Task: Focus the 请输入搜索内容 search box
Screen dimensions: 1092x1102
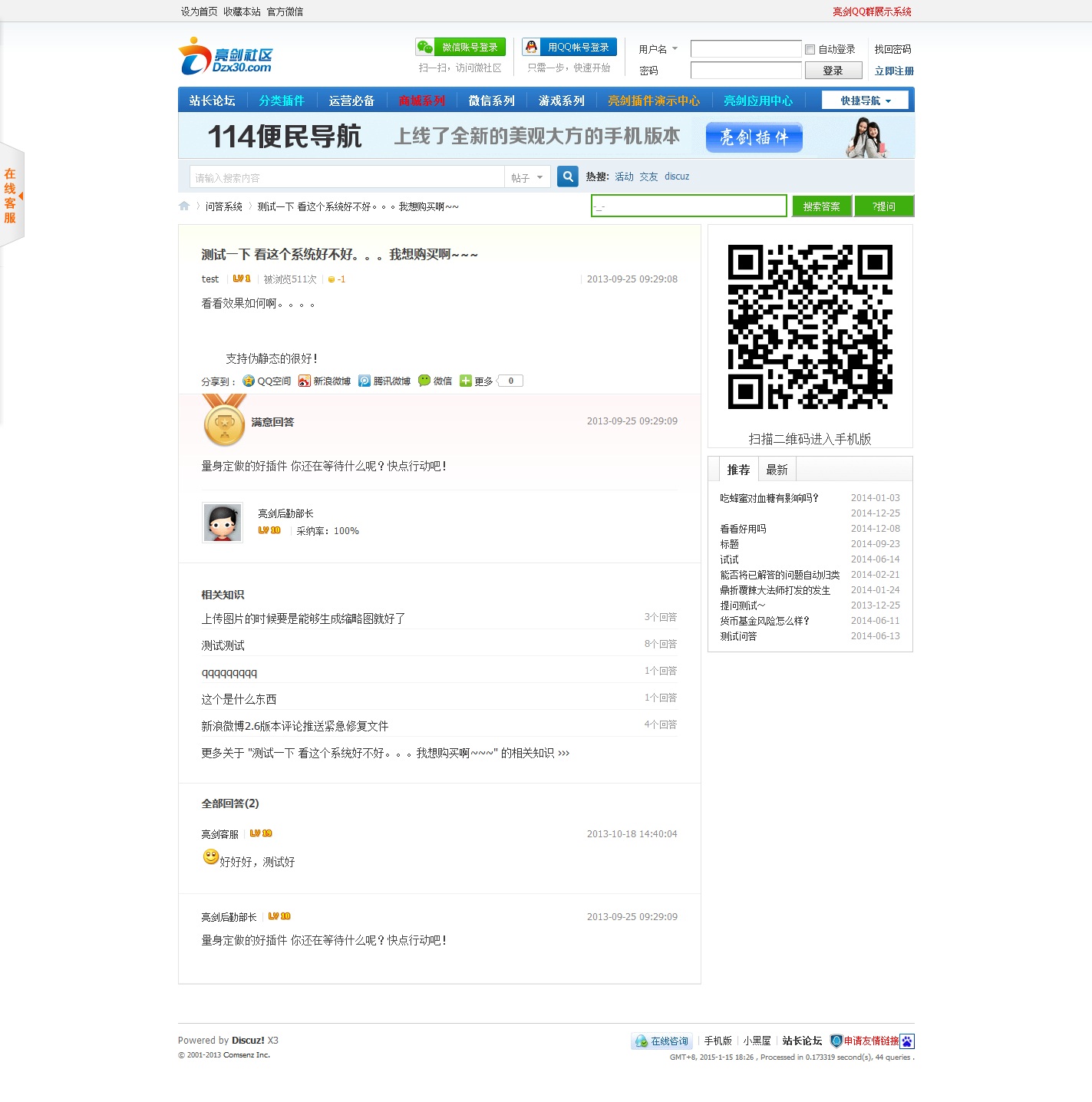Action: coord(347,177)
